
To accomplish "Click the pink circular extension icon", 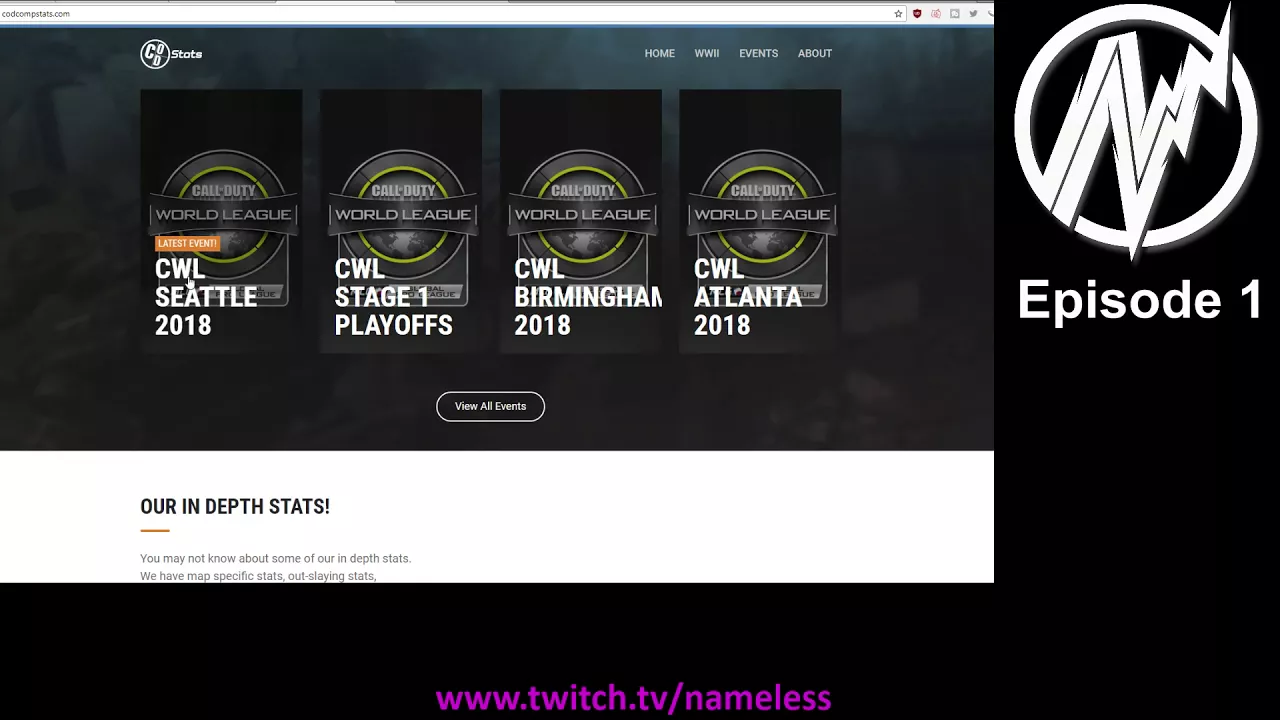I will tap(936, 14).
